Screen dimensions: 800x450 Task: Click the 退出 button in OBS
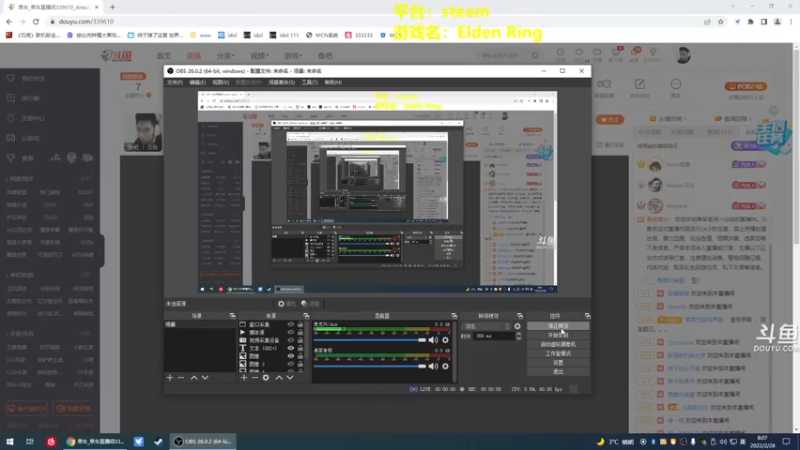[x=558, y=372]
